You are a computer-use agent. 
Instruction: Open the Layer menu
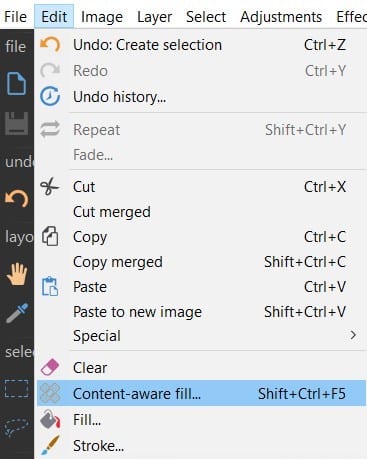coord(154,17)
